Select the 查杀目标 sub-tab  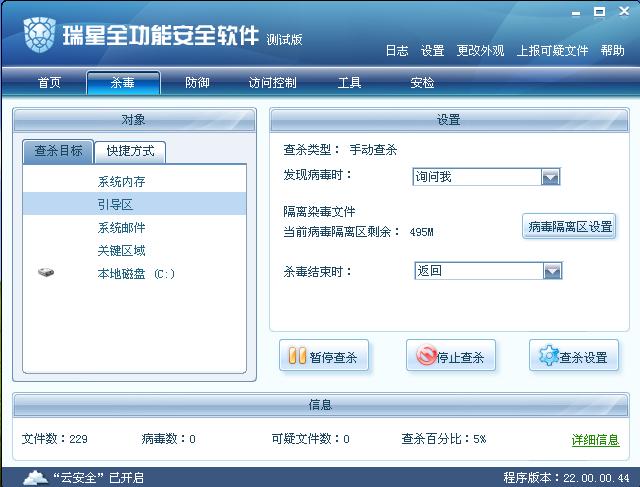pyautogui.click(x=58, y=151)
